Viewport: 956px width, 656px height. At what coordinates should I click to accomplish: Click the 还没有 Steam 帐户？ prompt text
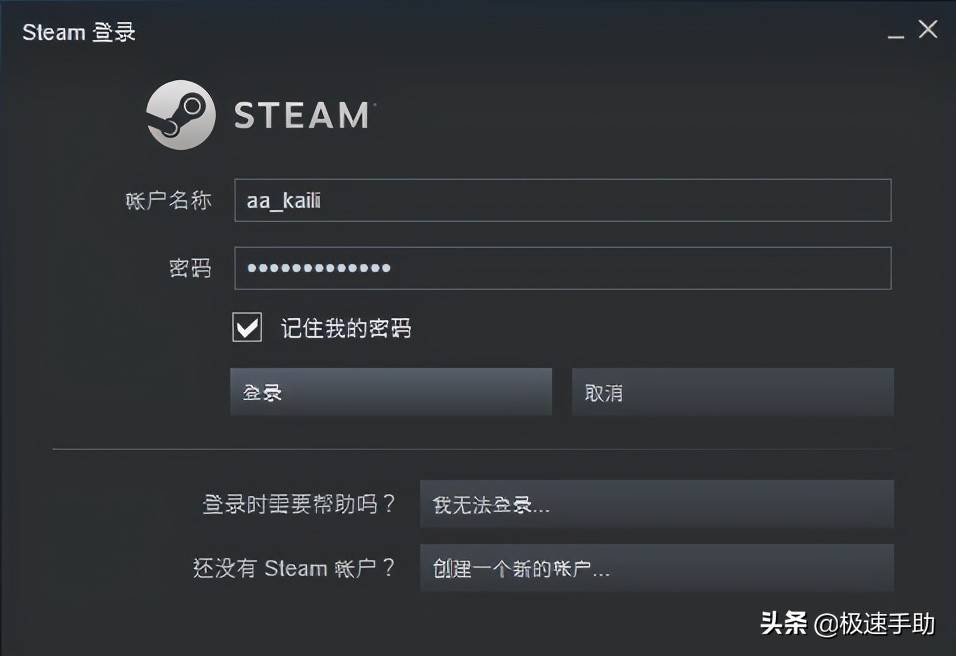(294, 568)
